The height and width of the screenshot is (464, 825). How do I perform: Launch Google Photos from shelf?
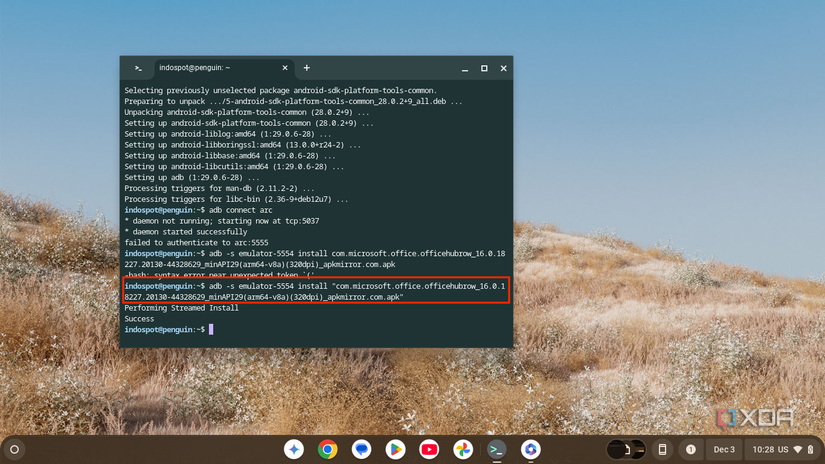[463, 449]
